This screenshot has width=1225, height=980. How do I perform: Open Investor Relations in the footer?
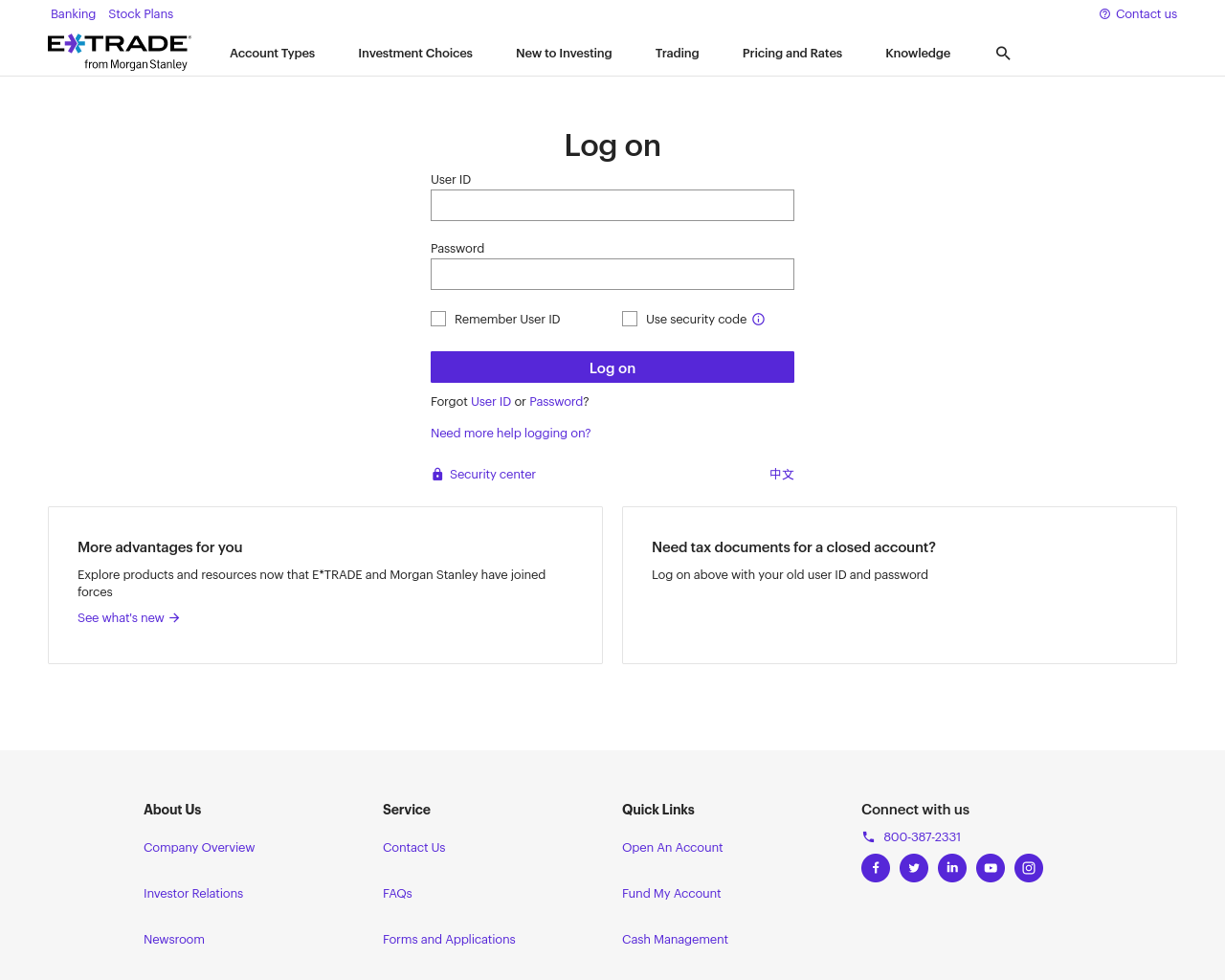tap(193, 894)
